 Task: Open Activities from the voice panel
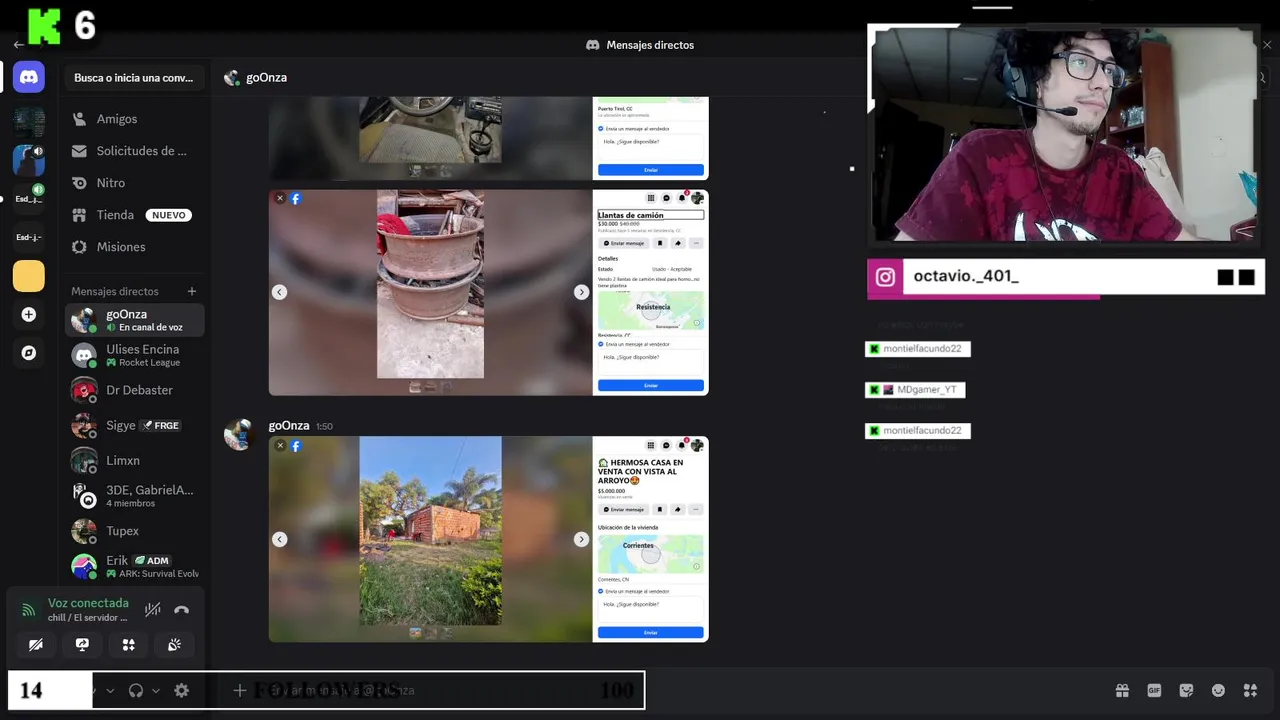(128, 645)
